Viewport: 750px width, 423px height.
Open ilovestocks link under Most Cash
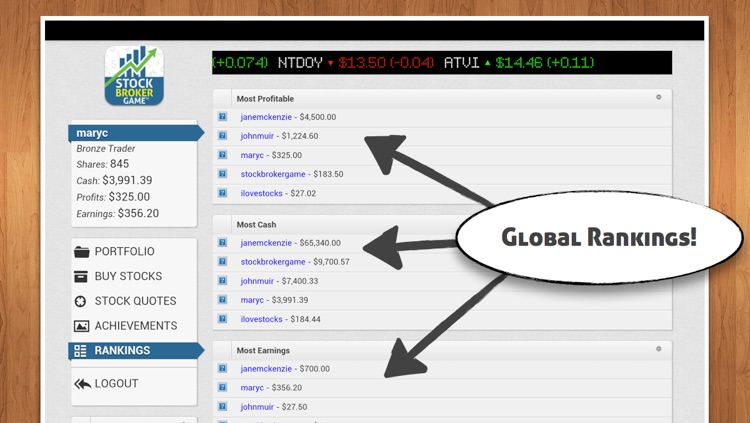261,319
